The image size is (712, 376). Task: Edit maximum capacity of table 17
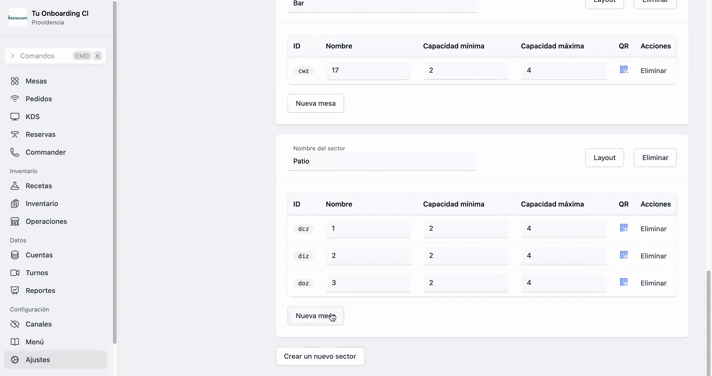click(x=564, y=70)
